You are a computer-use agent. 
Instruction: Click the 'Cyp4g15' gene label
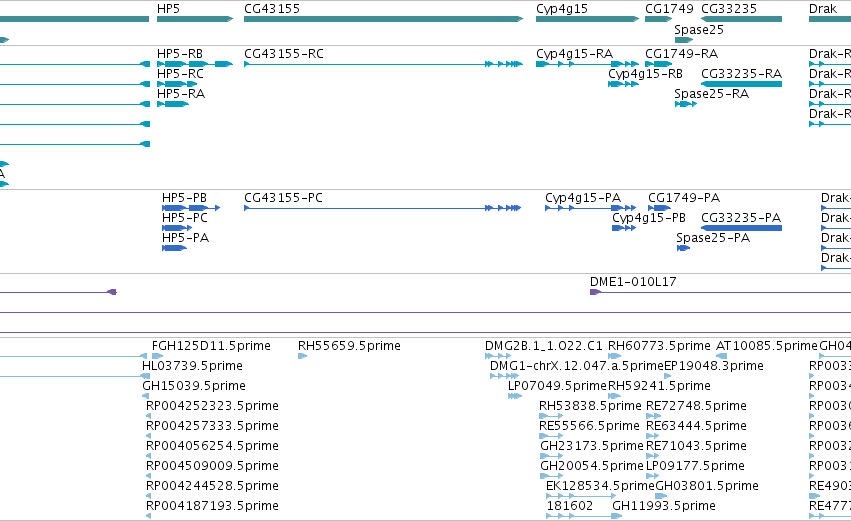(x=562, y=9)
